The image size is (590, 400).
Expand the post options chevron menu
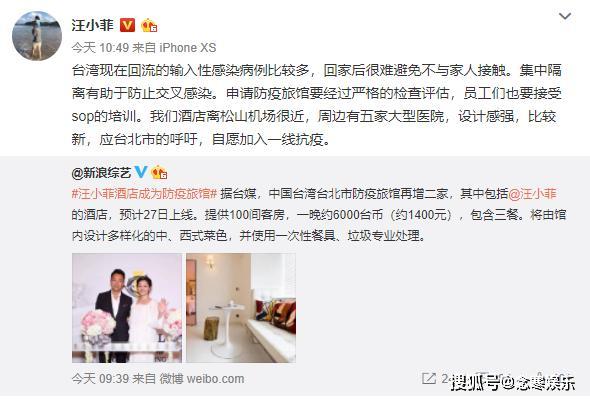tap(565, 16)
